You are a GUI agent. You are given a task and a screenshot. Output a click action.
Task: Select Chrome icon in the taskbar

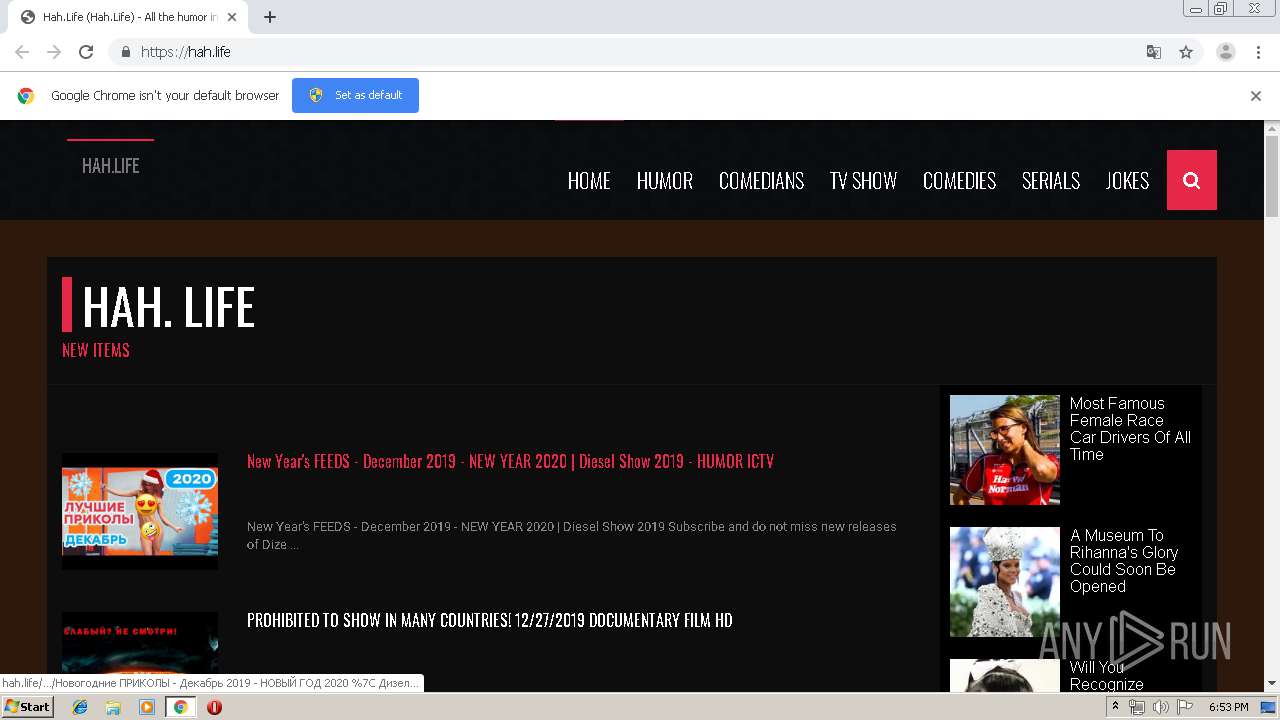click(180, 707)
